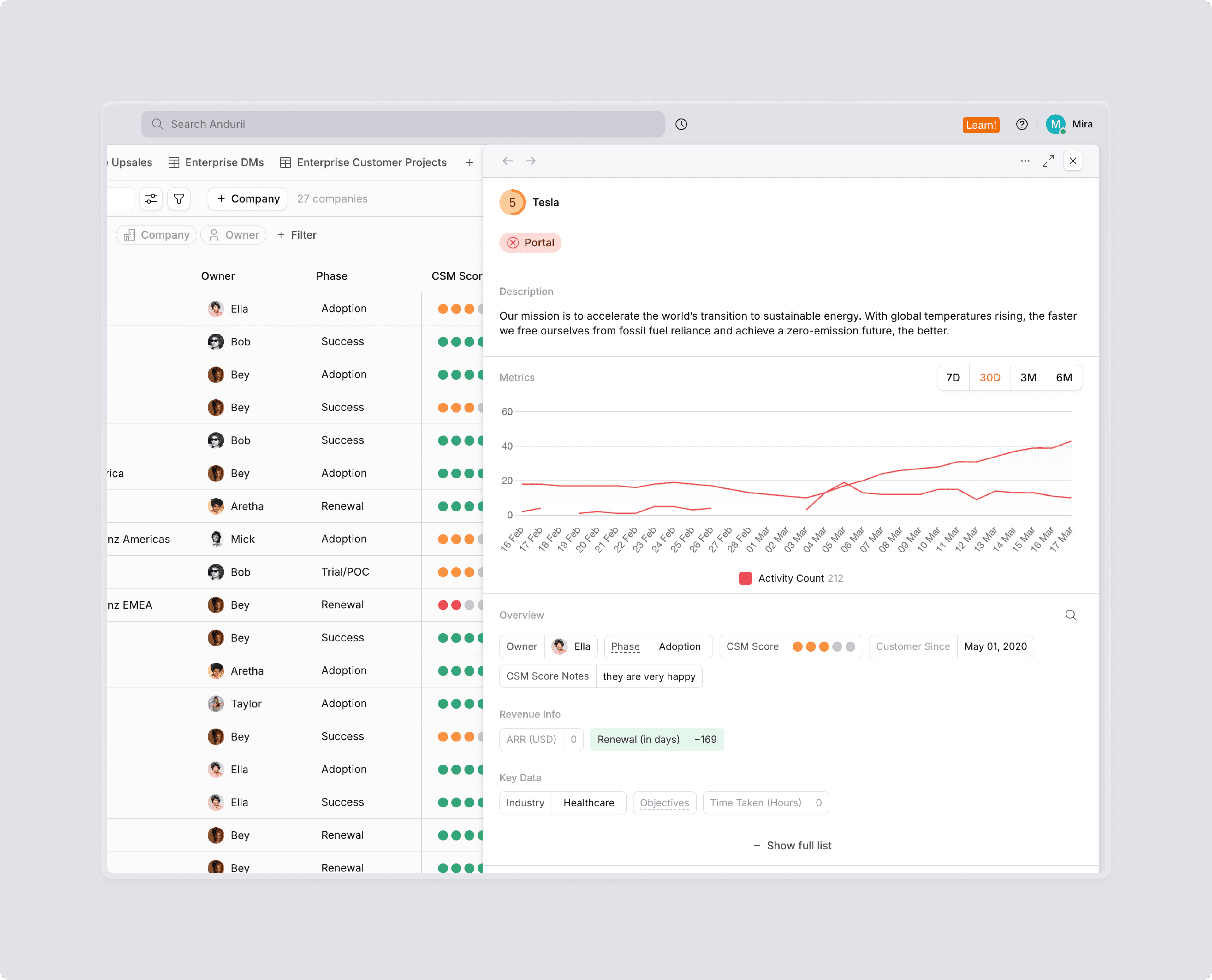The height and width of the screenshot is (980, 1212).
Task: Edit the CSM Score Notes field
Action: click(x=601, y=676)
